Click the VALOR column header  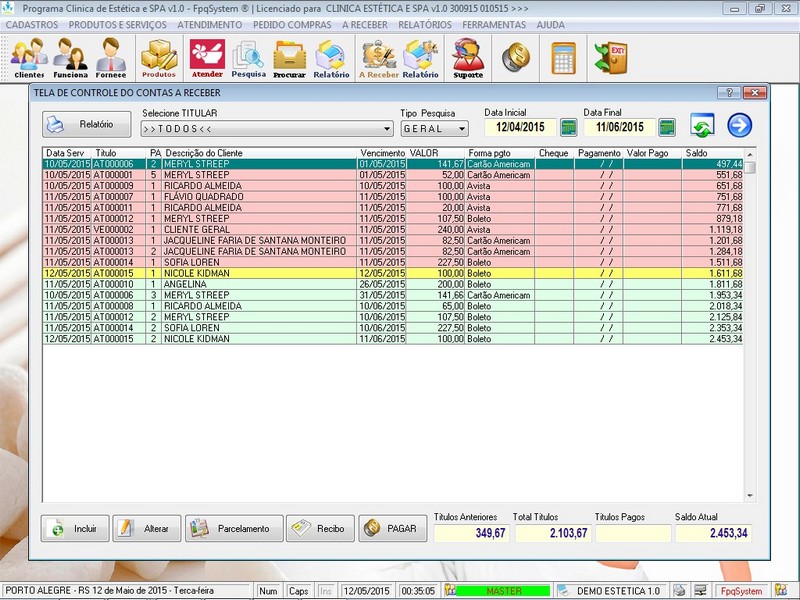click(436, 153)
